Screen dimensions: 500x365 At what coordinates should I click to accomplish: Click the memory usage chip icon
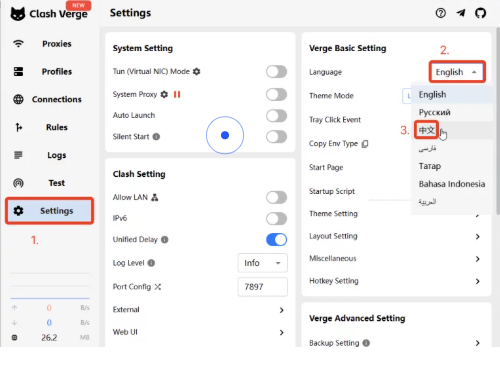pyautogui.click(x=14, y=338)
